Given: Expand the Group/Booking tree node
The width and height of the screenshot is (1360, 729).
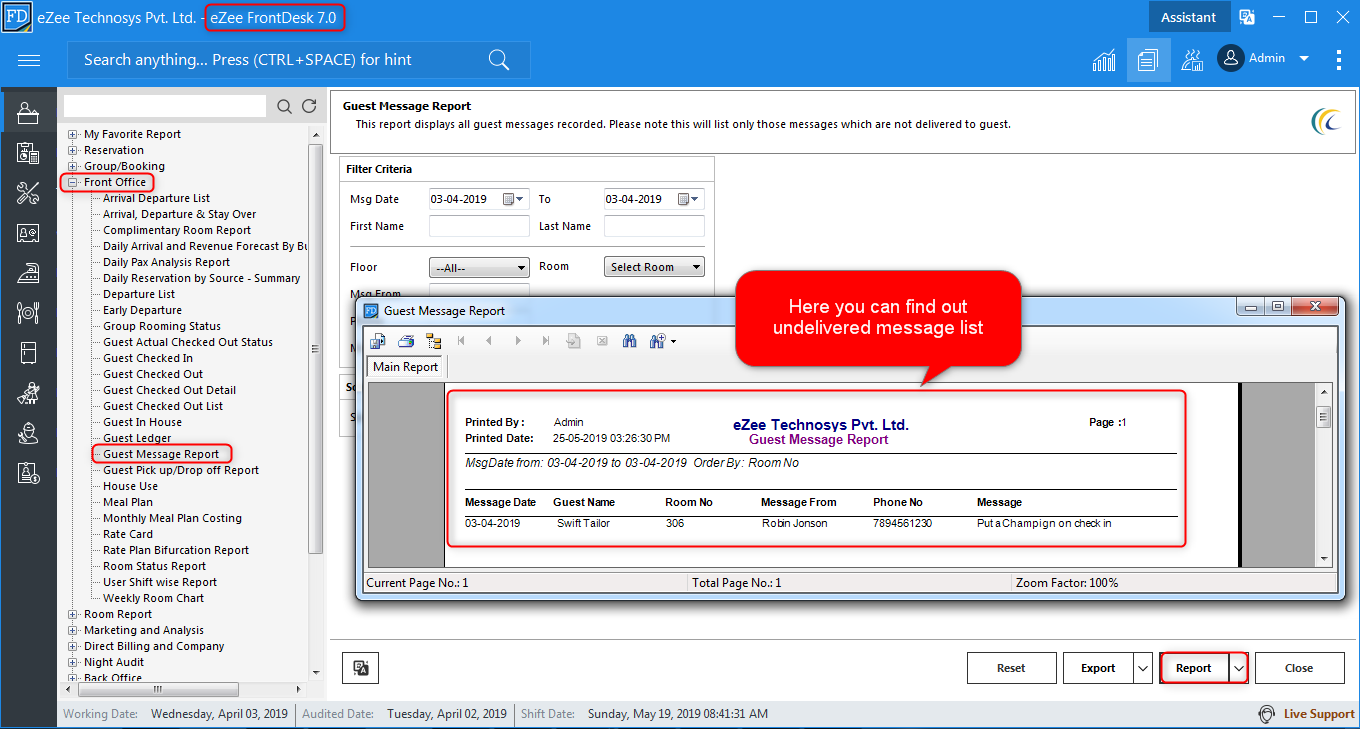Looking at the screenshot, I should click(x=73, y=166).
